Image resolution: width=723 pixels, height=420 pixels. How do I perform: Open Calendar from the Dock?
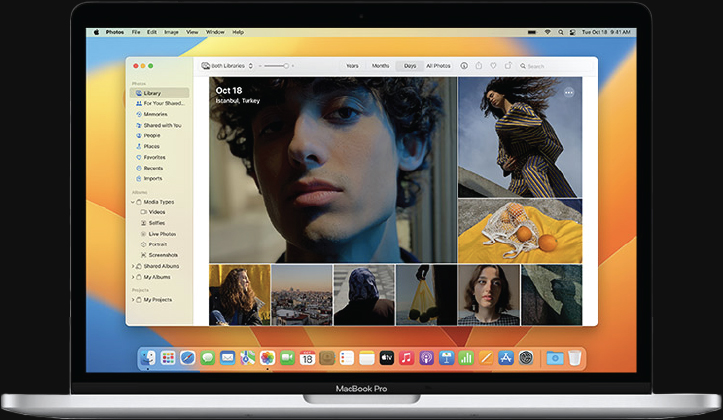click(x=307, y=358)
